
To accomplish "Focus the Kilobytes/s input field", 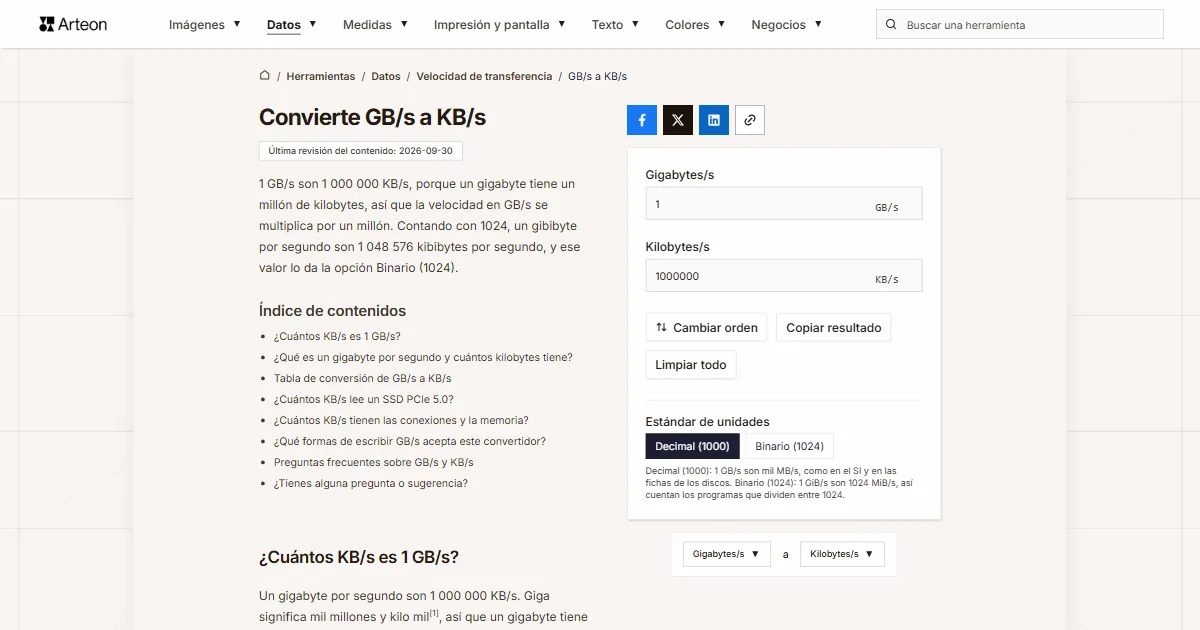I will click(784, 276).
